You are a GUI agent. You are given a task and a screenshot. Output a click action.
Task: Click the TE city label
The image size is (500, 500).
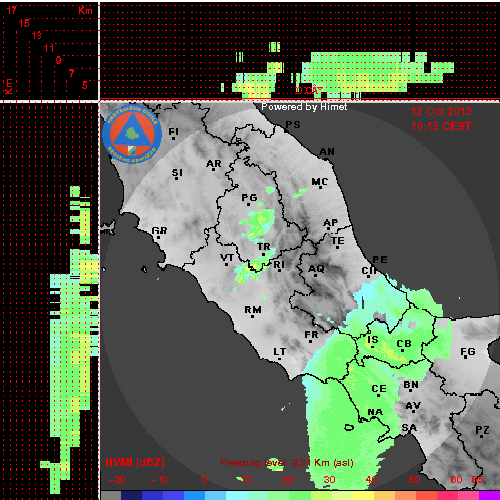[x=338, y=241]
